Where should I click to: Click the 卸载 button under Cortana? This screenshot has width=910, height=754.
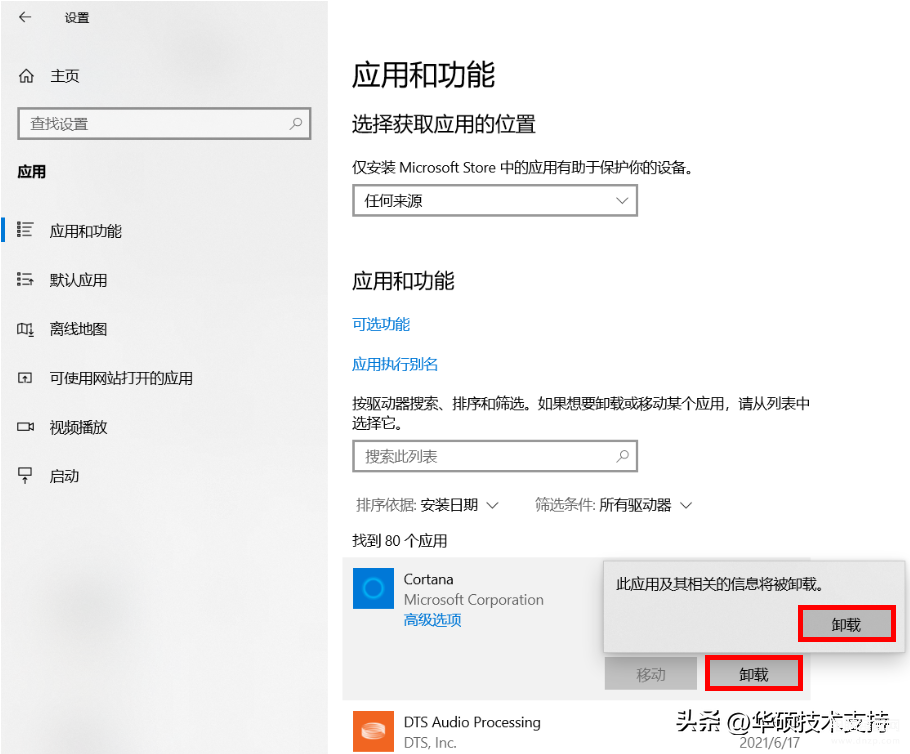(753, 674)
